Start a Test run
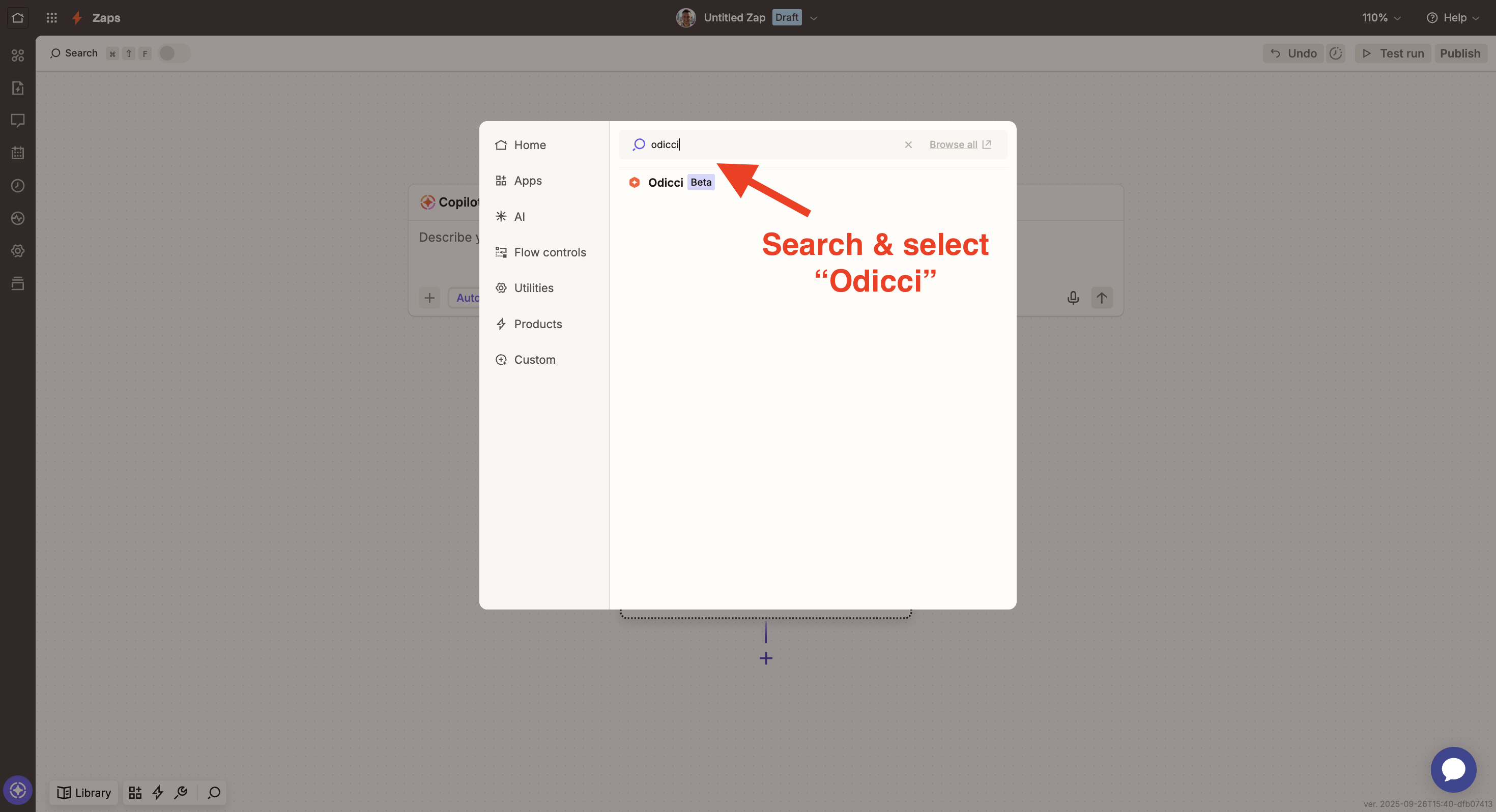The height and width of the screenshot is (812, 1496). (1393, 53)
